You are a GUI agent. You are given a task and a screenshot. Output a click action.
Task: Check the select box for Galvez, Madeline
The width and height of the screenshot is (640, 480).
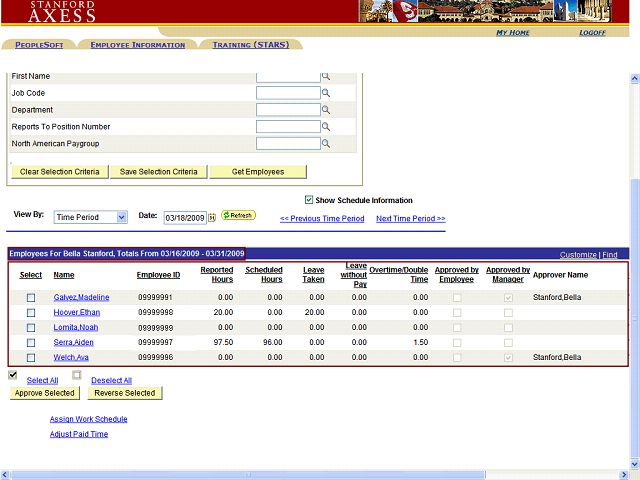click(x=31, y=298)
